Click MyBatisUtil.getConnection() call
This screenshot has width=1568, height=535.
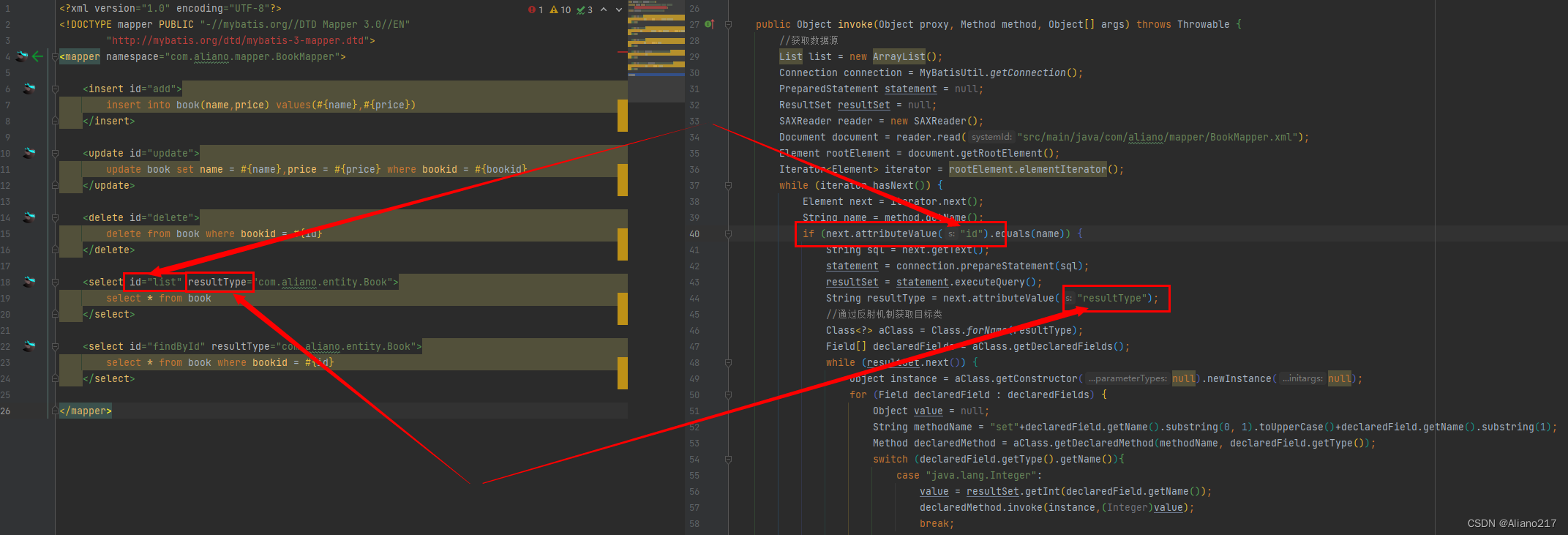click(x=1001, y=72)
